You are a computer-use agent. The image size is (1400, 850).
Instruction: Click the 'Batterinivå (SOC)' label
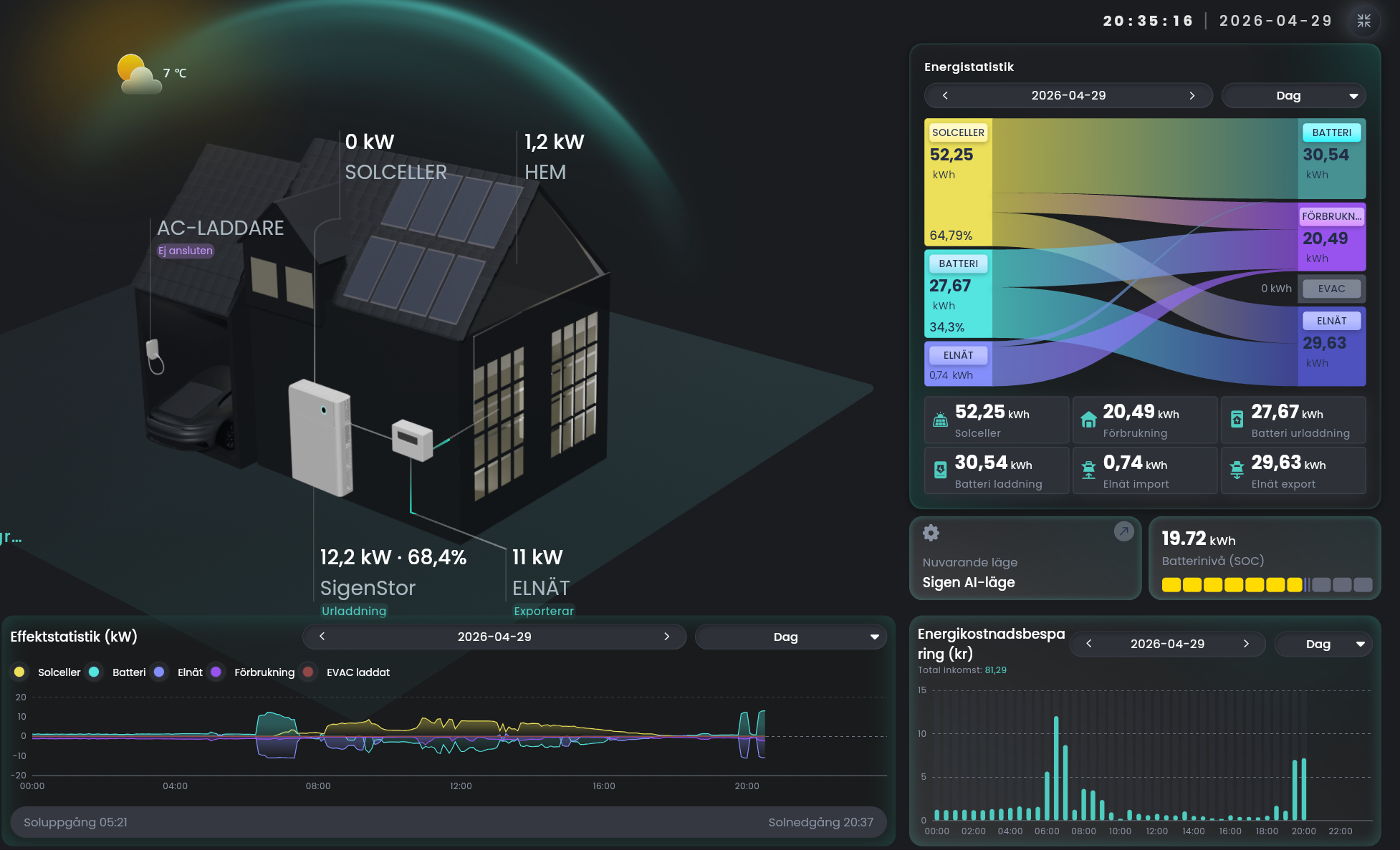click(x=1213, y=561)
